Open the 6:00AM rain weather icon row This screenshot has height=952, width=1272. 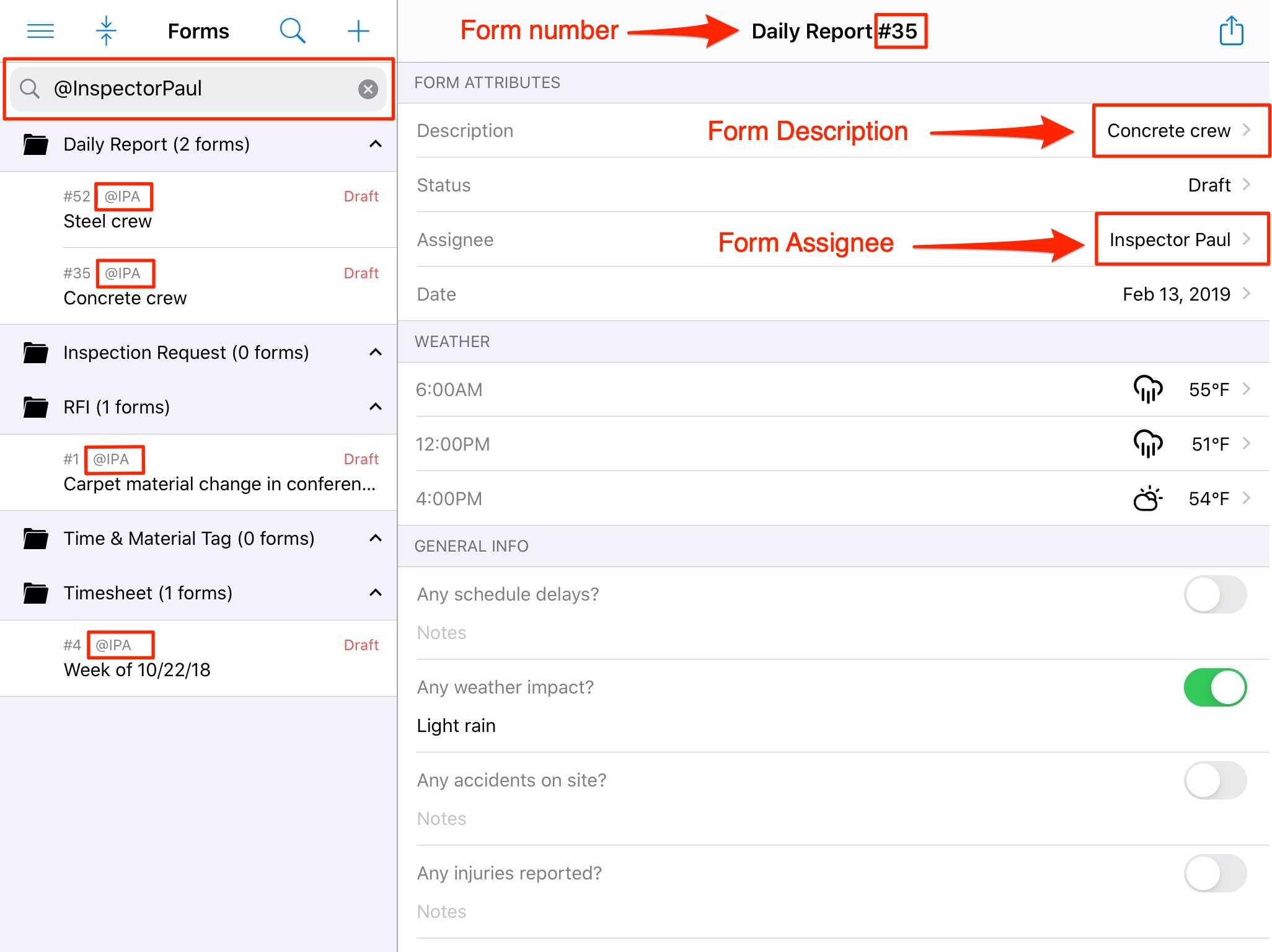(x=1147, y=389)
